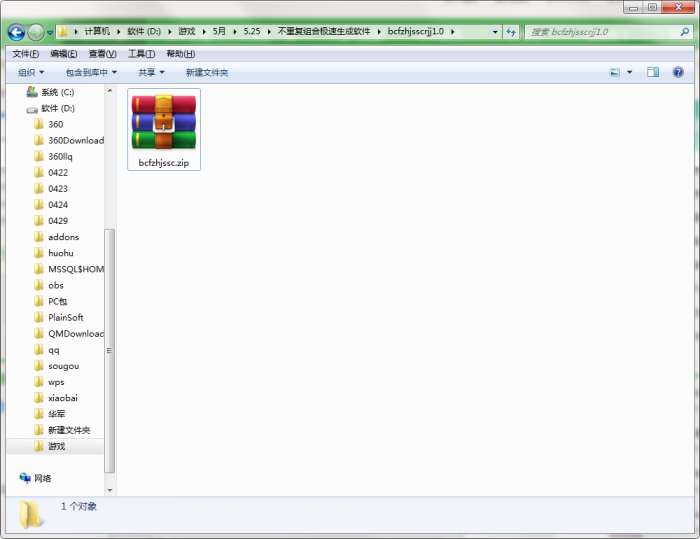Click the navigation pane scrollbar thumb

click(109, 351)
